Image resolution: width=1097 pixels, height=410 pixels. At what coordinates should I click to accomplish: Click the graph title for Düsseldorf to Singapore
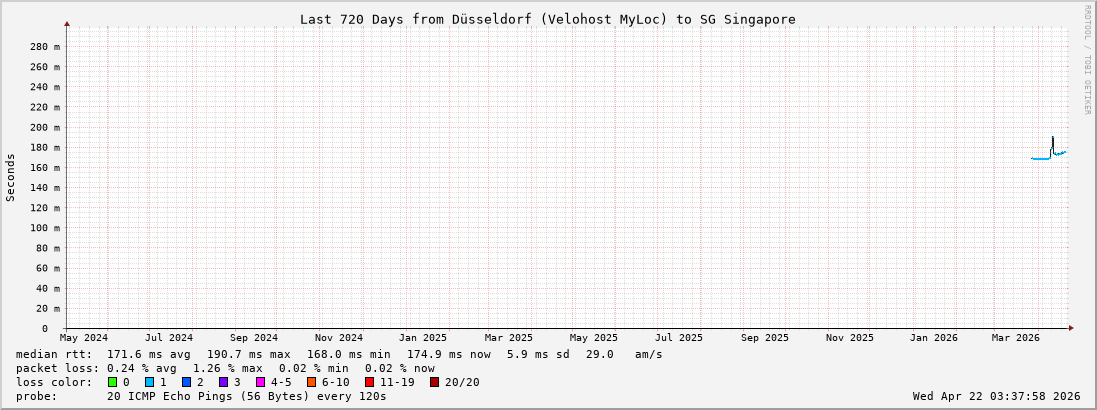pyautogui.click(x=548, y=19)
